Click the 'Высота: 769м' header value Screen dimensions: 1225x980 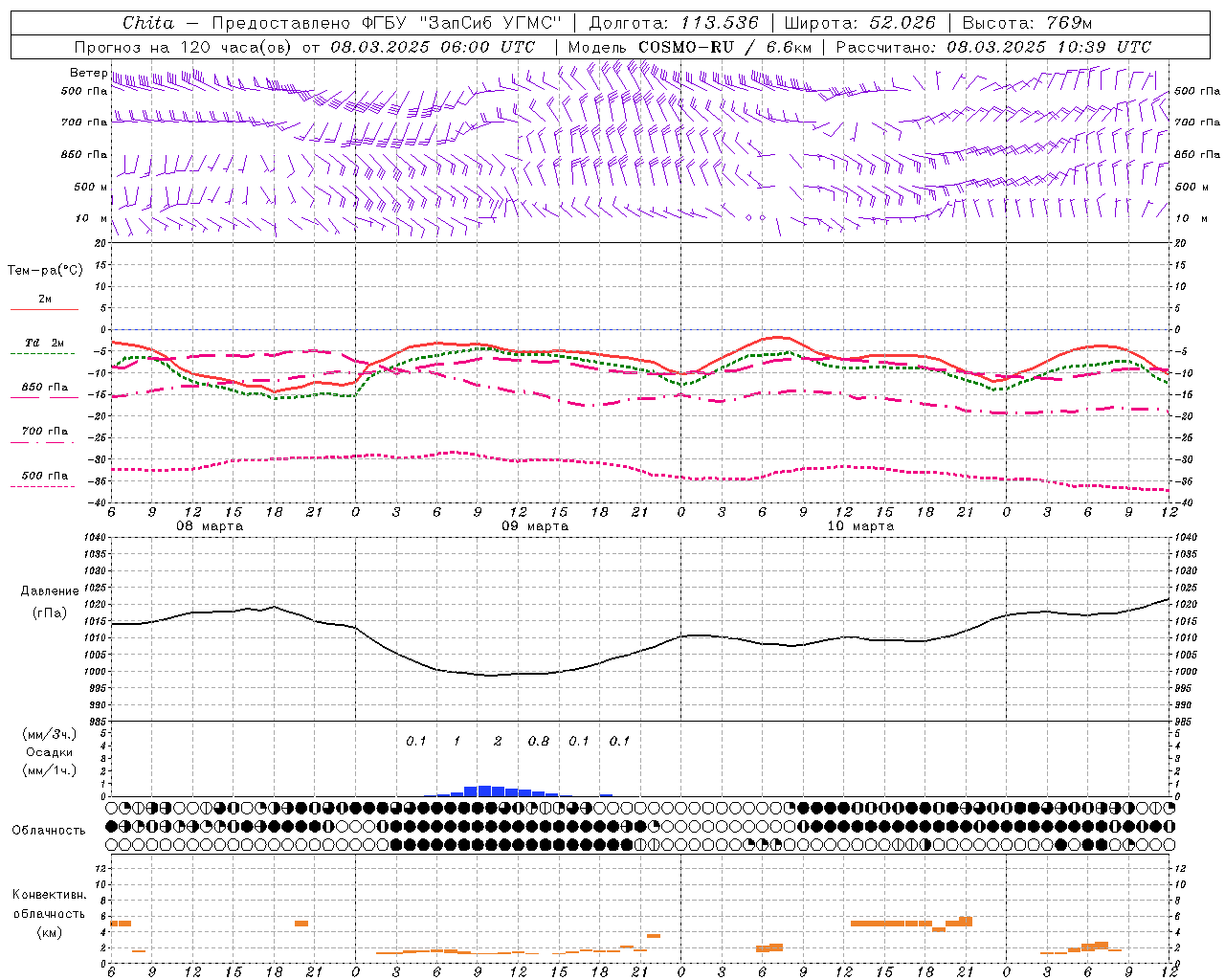(1027, 23)
